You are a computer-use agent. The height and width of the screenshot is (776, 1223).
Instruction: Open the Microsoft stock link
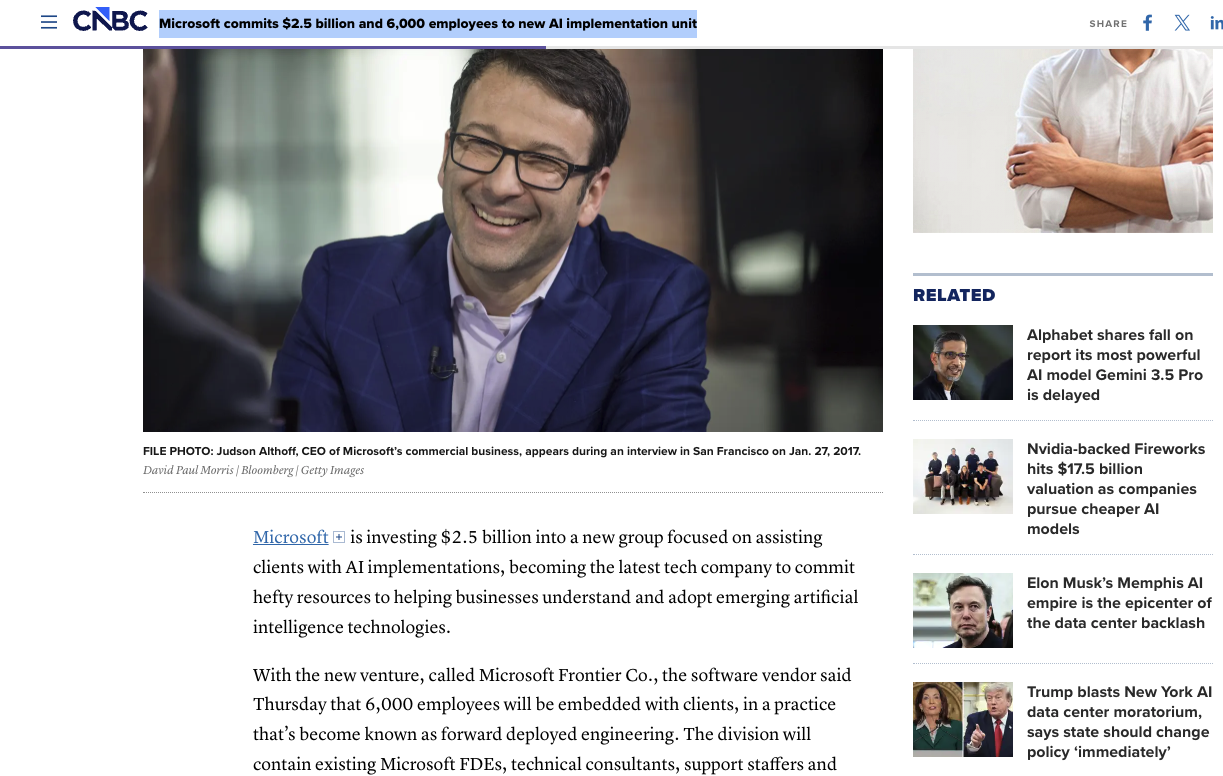tap(291, 537)
